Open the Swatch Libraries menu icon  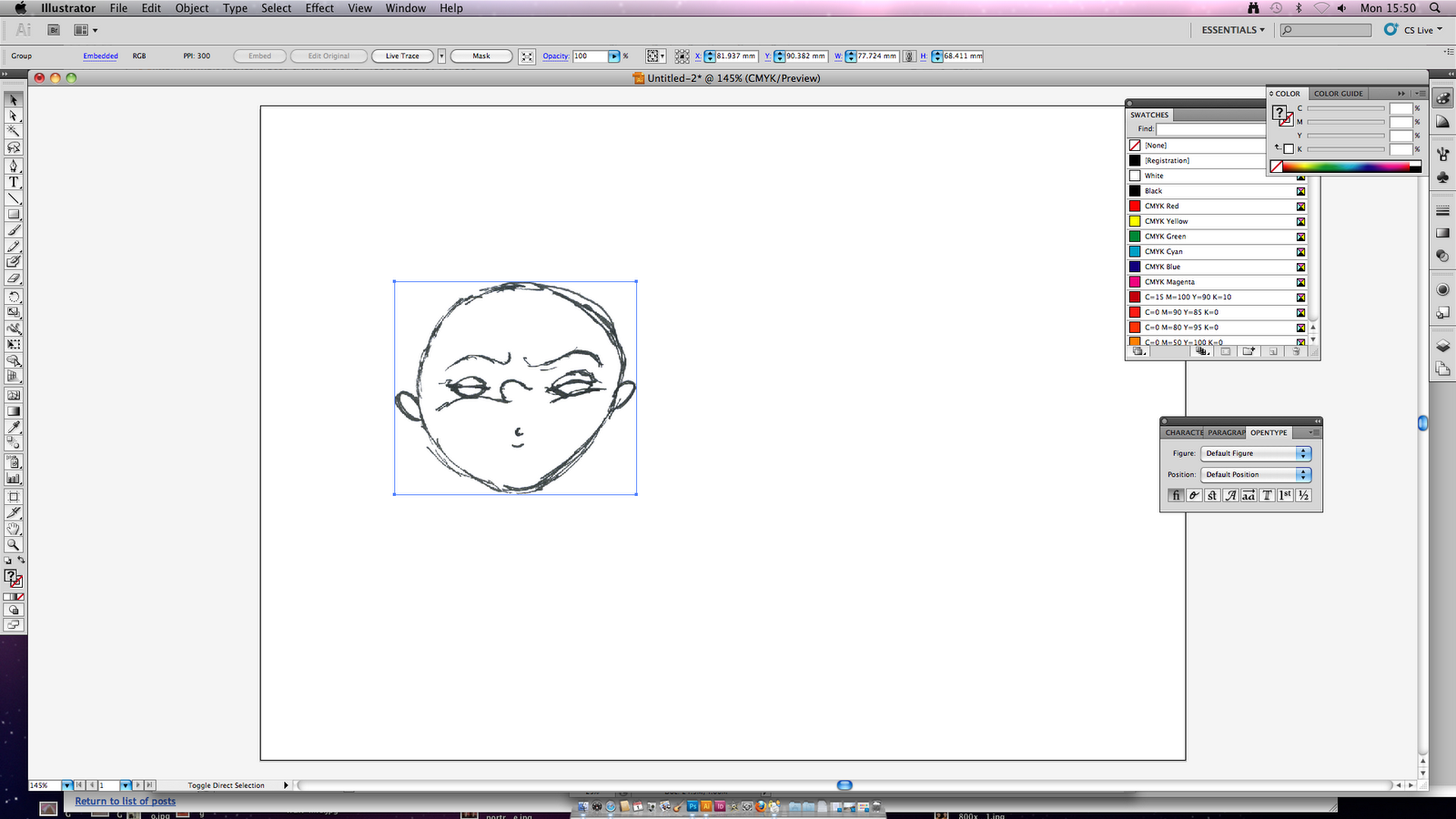[x=1137, y=352]
